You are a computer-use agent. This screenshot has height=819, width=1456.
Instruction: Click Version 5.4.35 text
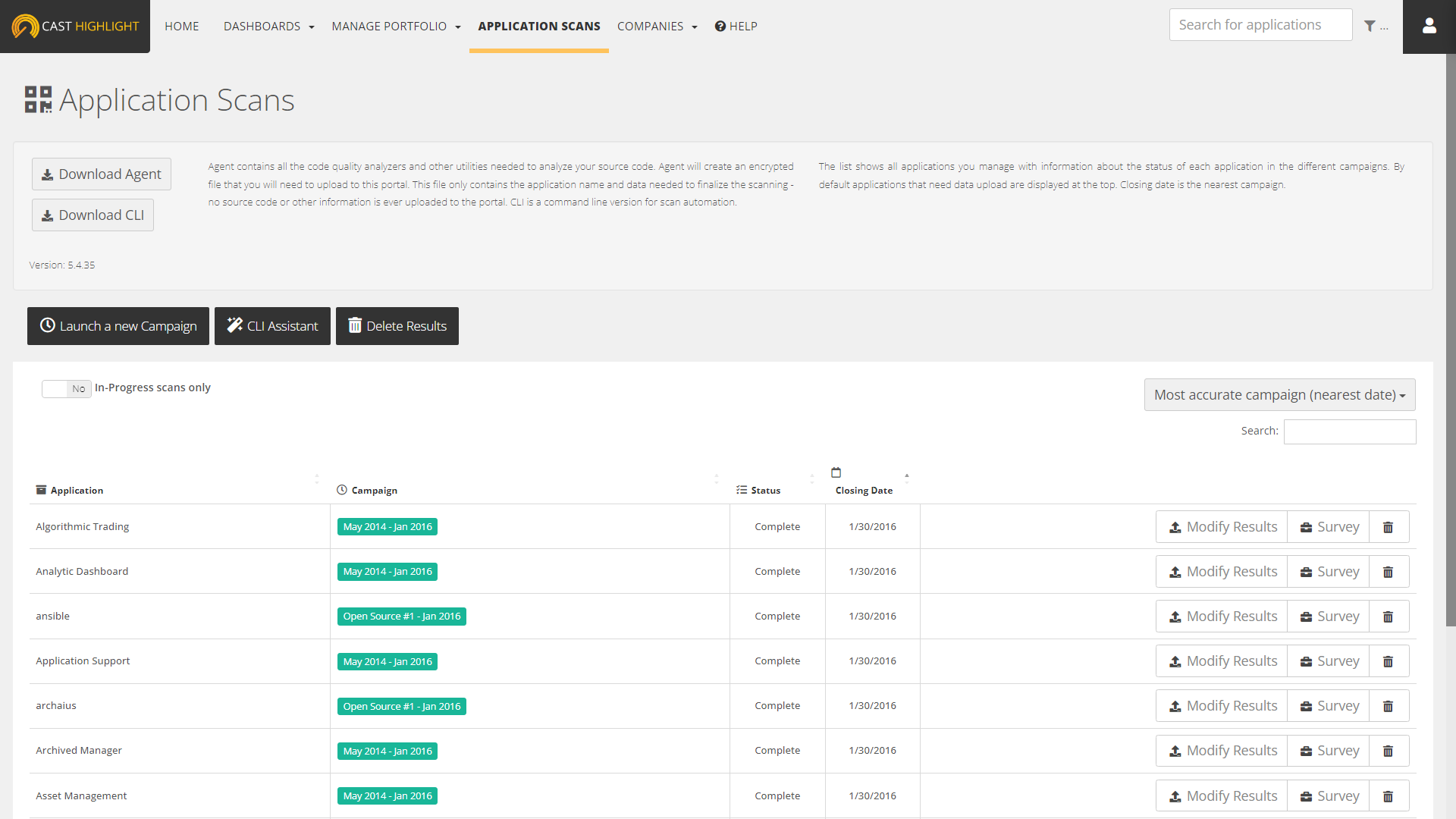pyautogui.click(x=62, y=265)
